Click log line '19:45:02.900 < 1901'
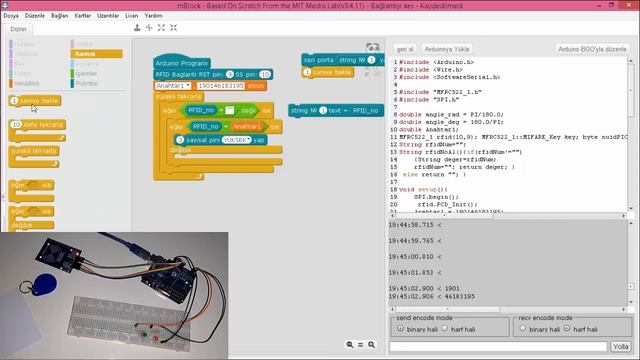This screenshot has height=360, width=640. tap(424, 288)
